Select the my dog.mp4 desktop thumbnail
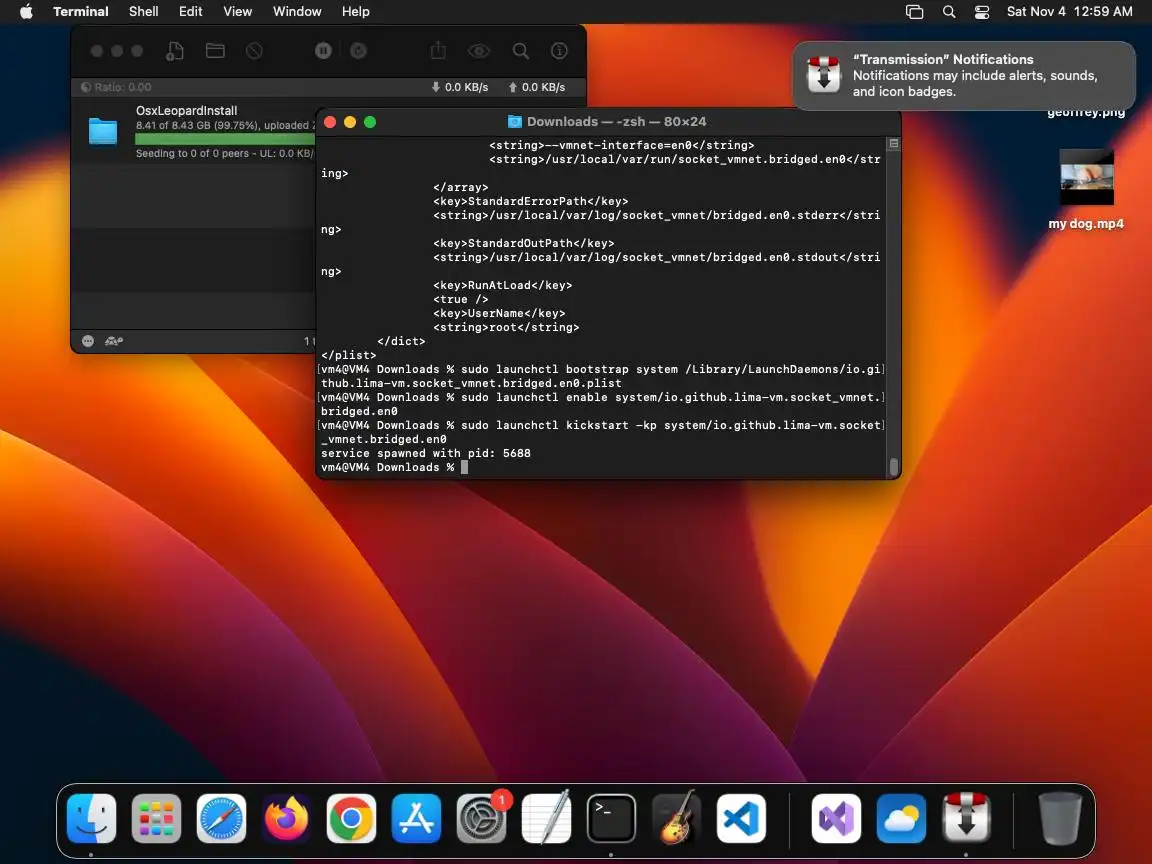The height and width of the screenshot is (864, 1152). coord(1087,177)
